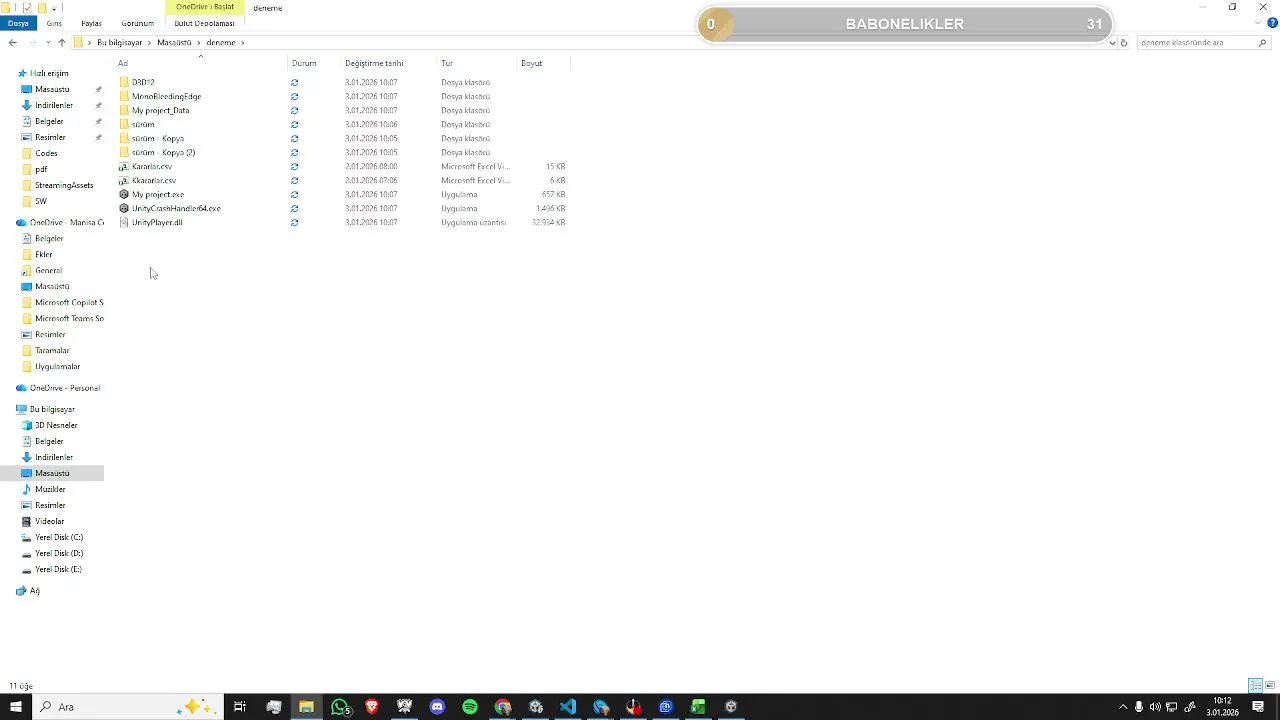Open Chrome from the taskbar

click(x=503, y=707)
